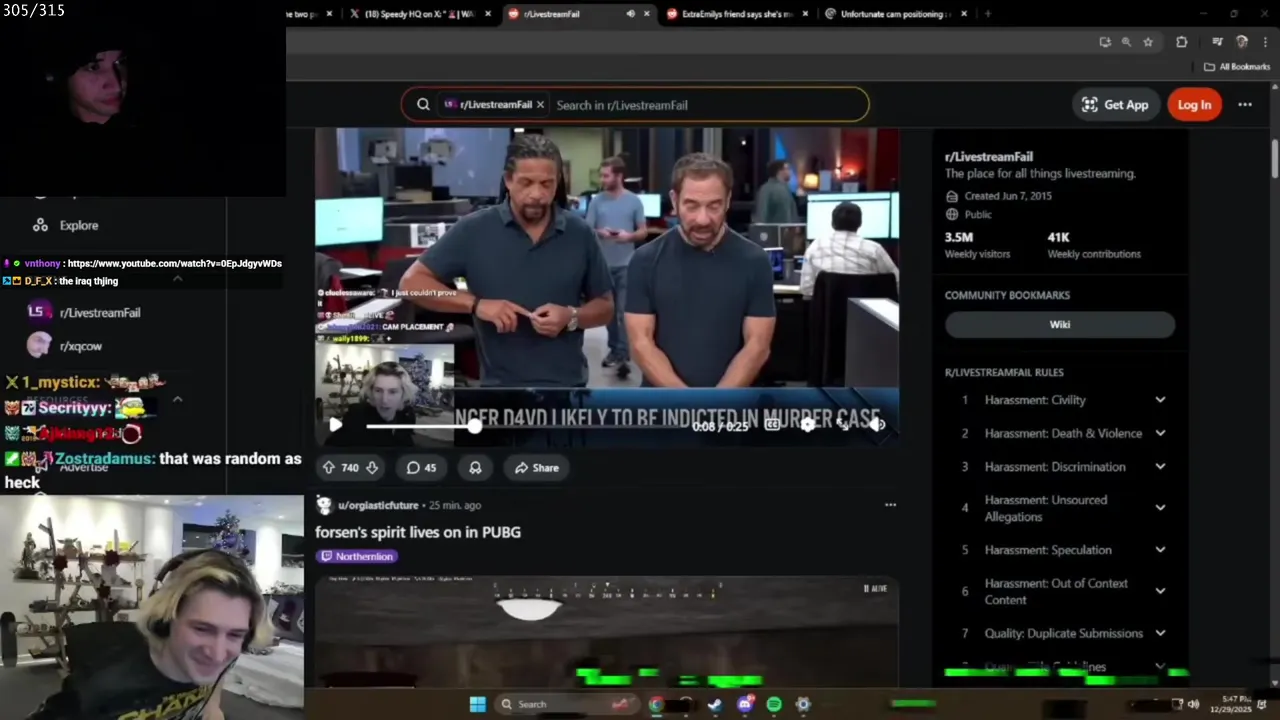Screen dimensions: 1280x720
Task: Open Spotify from the taskbar
Action: (x=774, y=704)
